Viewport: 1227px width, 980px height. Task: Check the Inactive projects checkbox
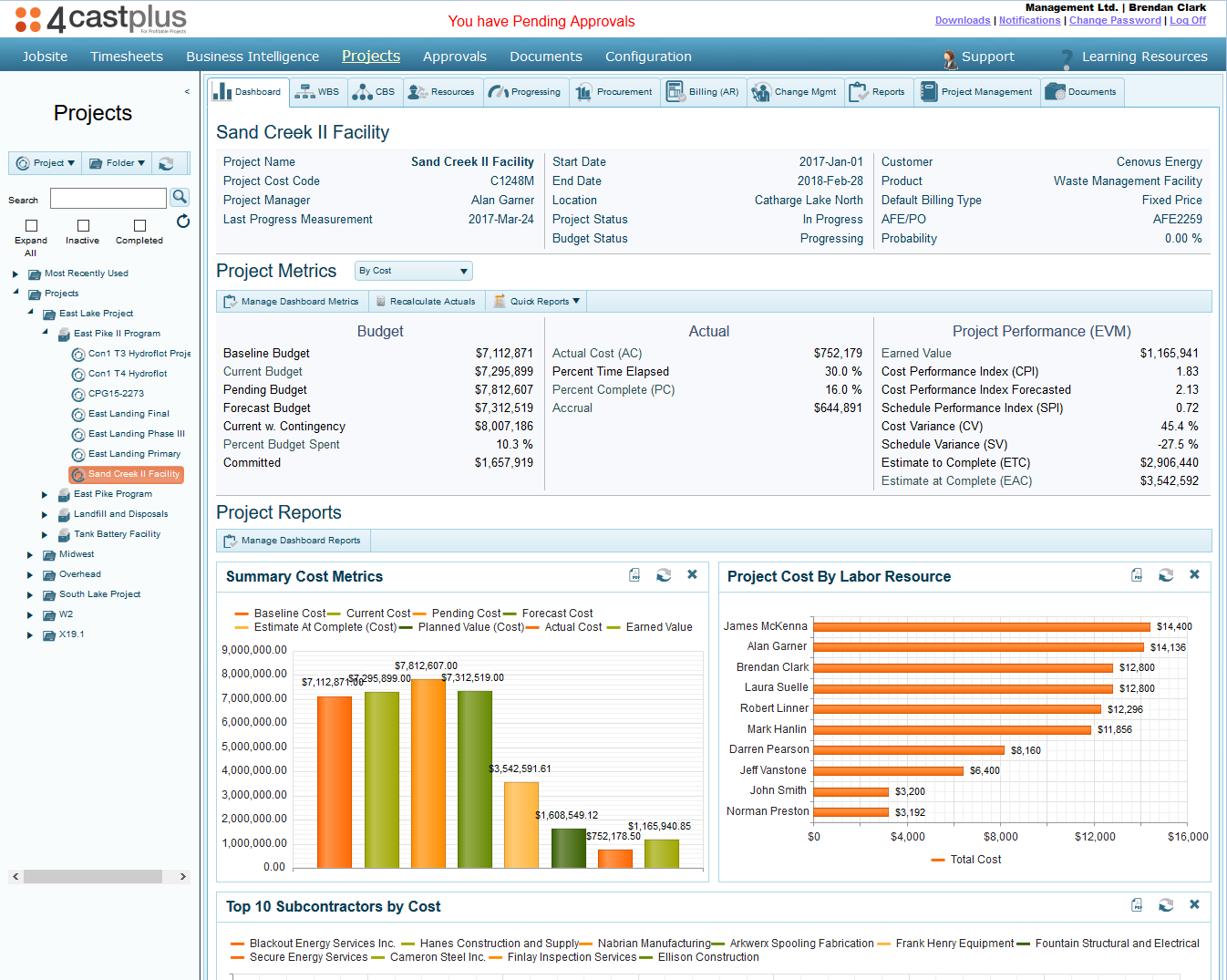83,225
